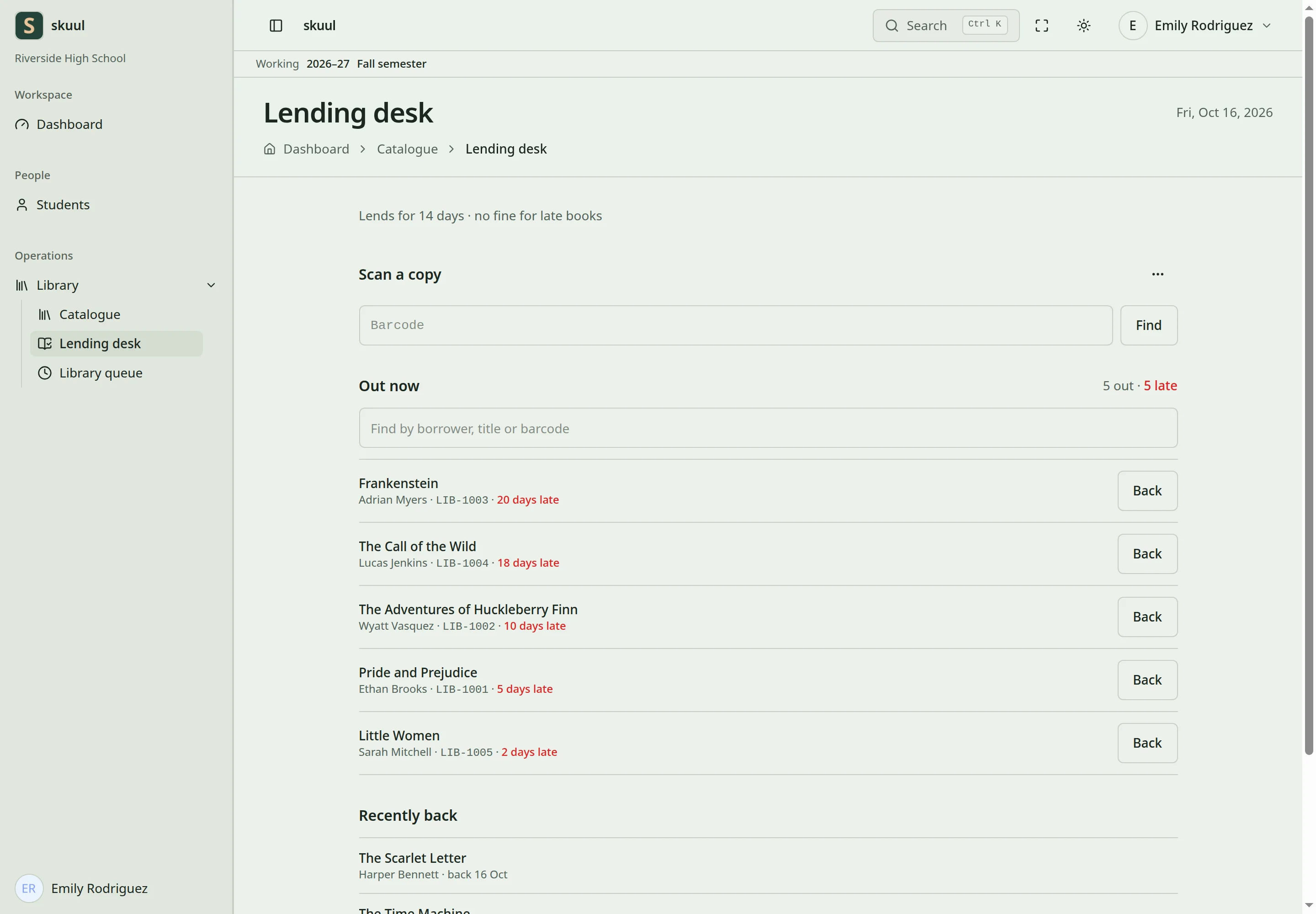Mark The Call of the Wild as Back

point(1147,554)
